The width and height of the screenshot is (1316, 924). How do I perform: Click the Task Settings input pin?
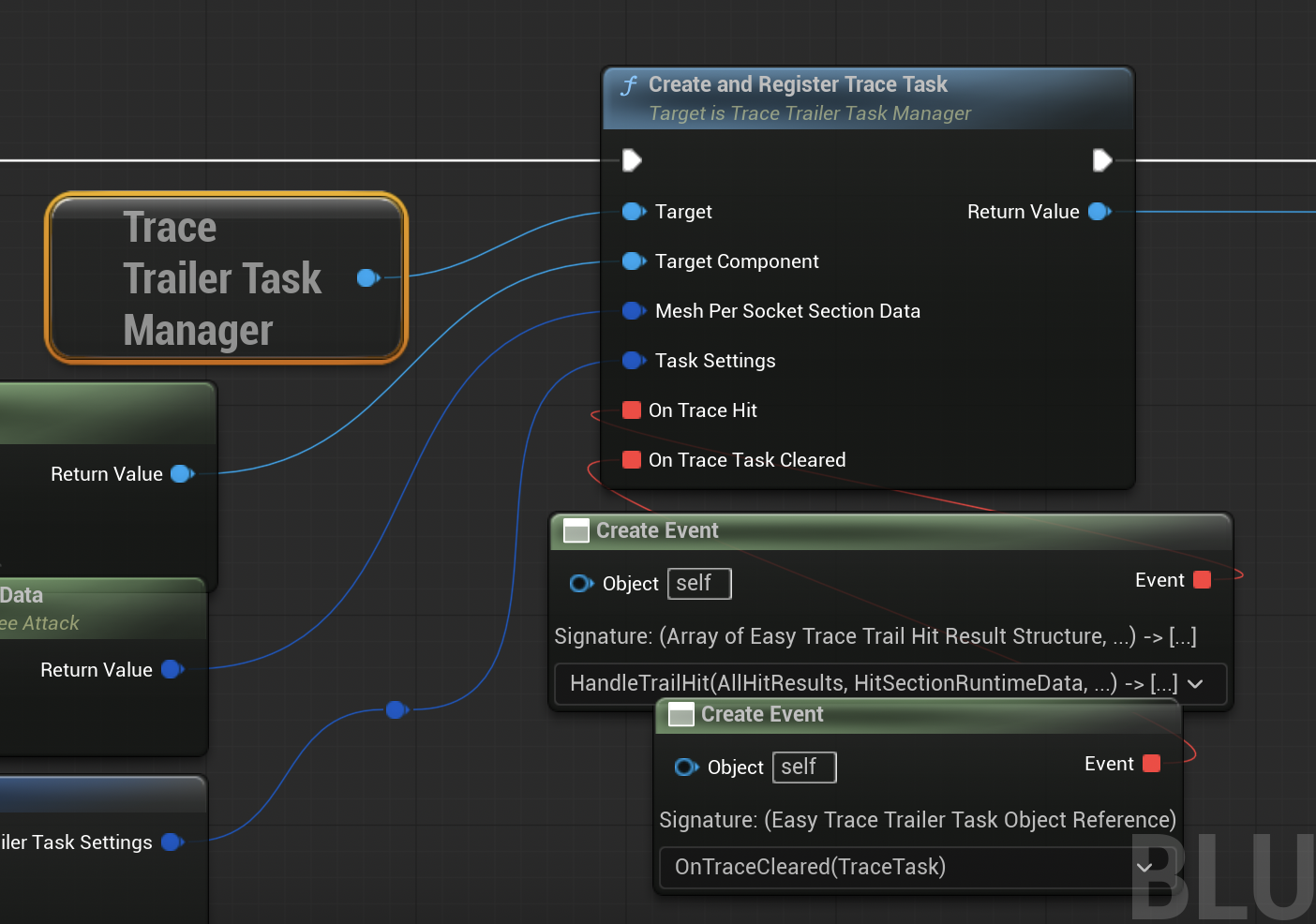click(634, 361)
